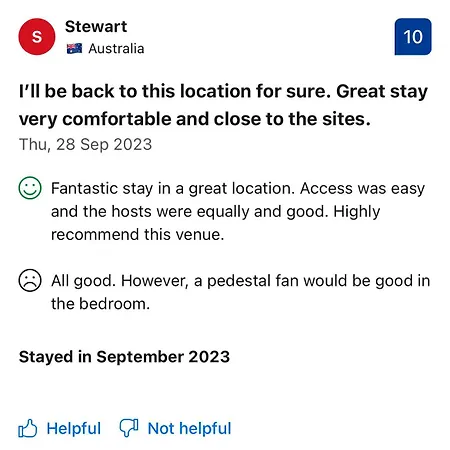Click the blue score badge showing 10
This screenshot has width=450, height=450.
(413, 37)
